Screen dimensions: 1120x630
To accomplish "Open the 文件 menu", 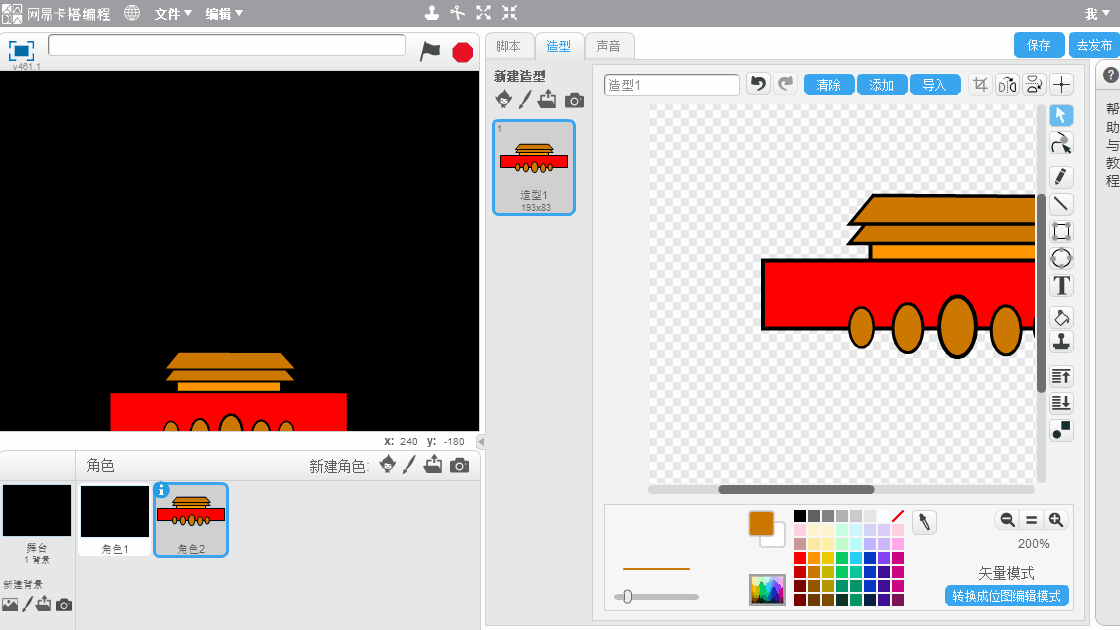I will 174,14.
